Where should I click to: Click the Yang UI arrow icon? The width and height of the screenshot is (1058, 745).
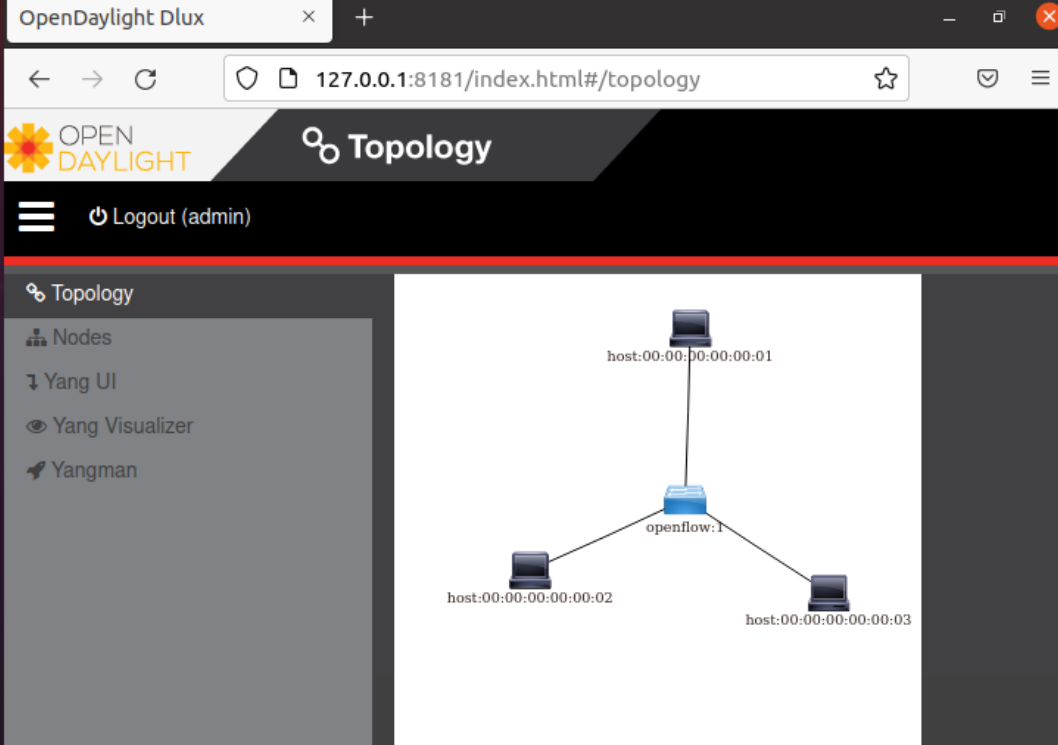click(x=32, y=382)
